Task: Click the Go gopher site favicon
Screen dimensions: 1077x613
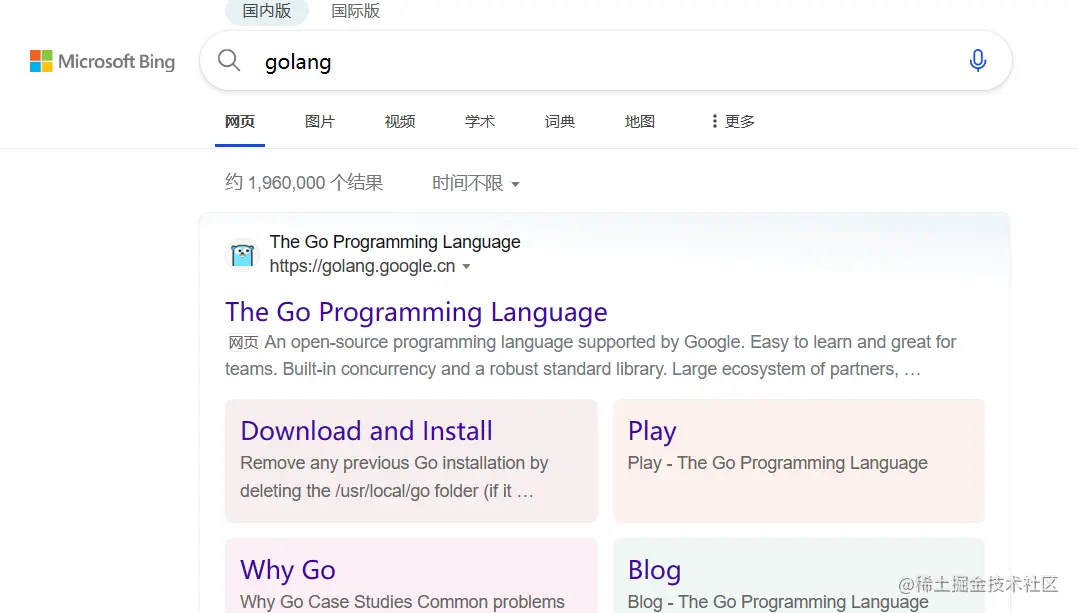Action: 242,255
